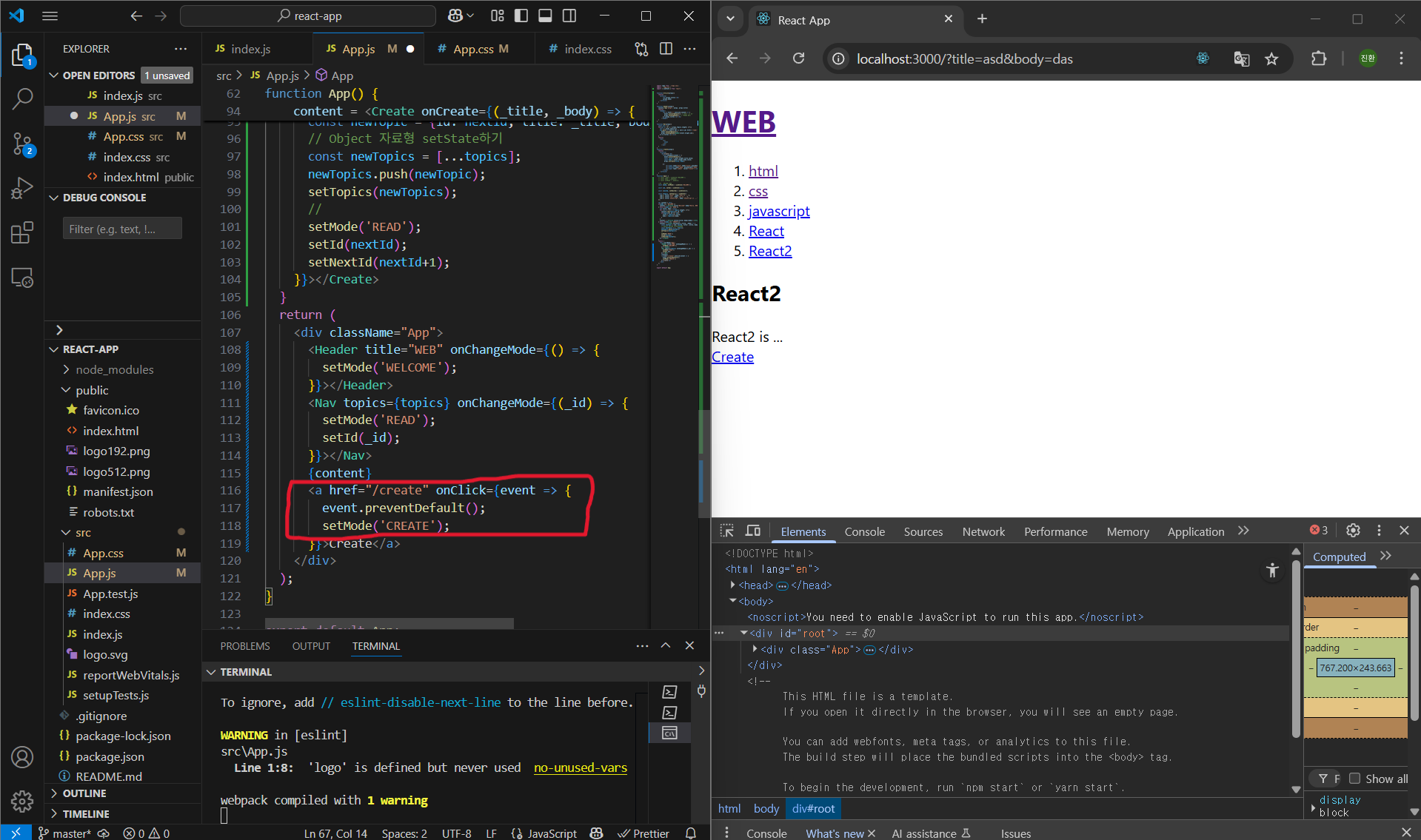Open Copilot chat icon in title bar
Screen dimensions: 1421x840
pyautogui.click(x=455, y=16)
